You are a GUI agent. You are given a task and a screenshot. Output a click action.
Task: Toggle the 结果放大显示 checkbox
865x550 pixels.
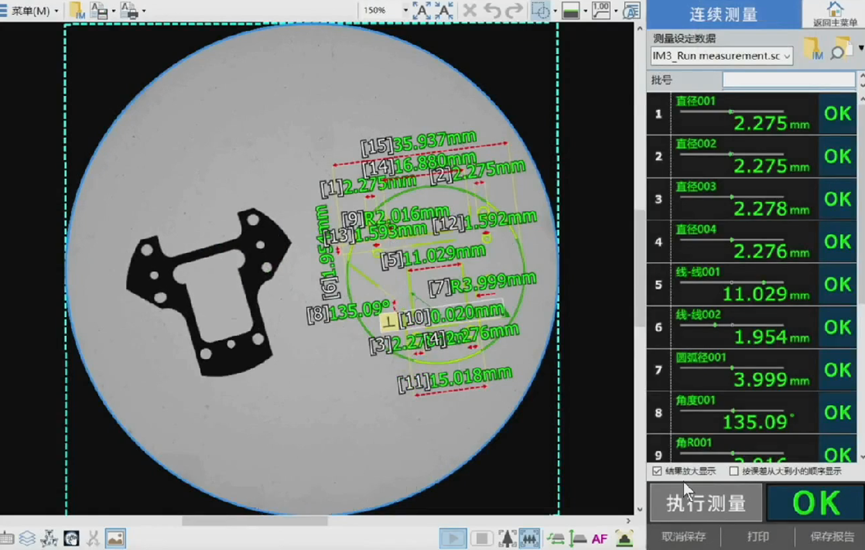[657, 471]
